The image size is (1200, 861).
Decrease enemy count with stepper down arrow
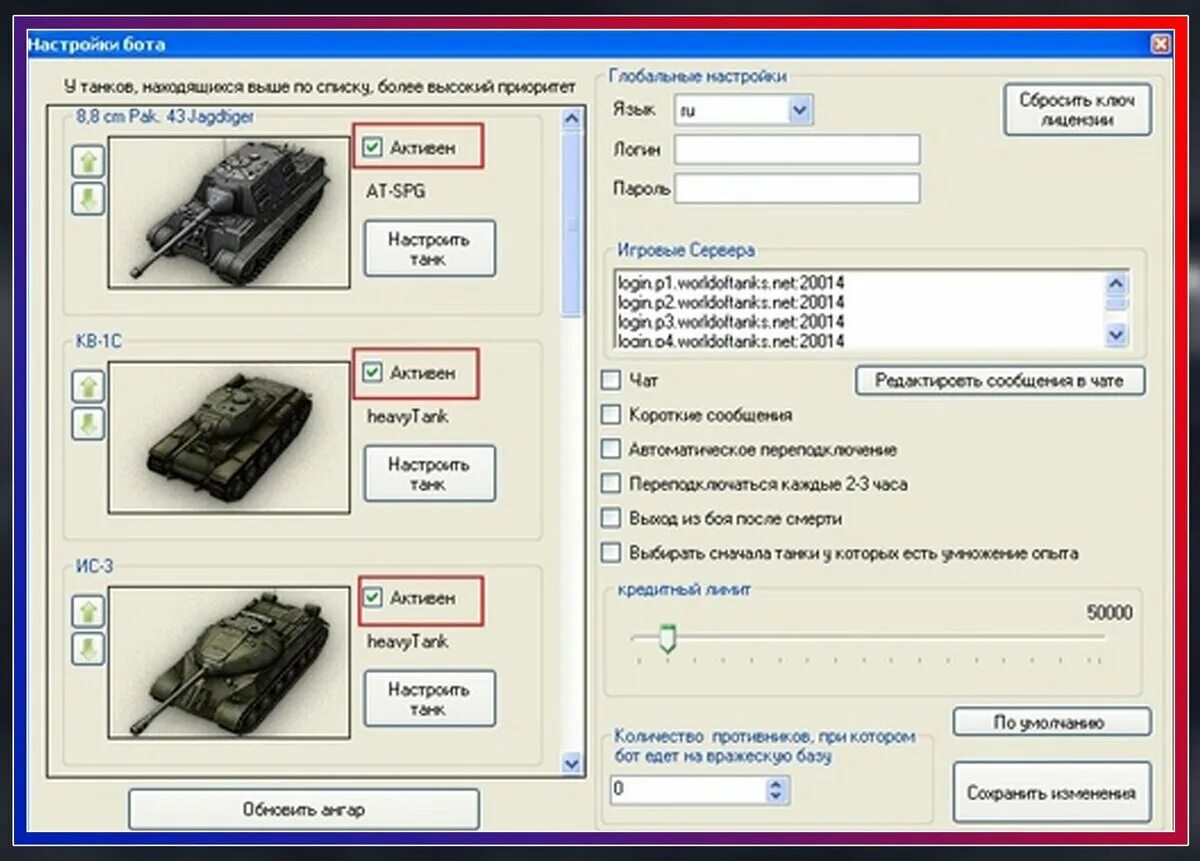[777, 796]
